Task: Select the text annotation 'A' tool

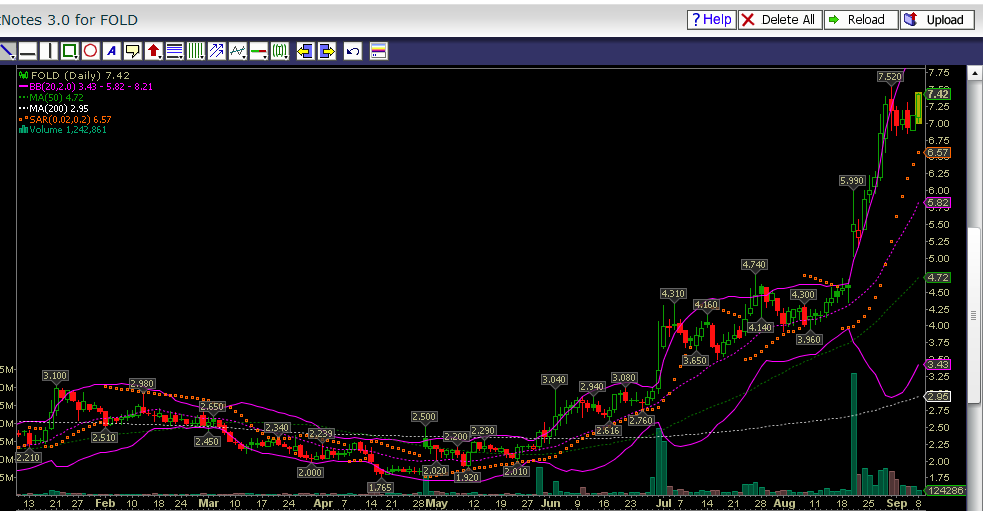Action: point(111,51)
